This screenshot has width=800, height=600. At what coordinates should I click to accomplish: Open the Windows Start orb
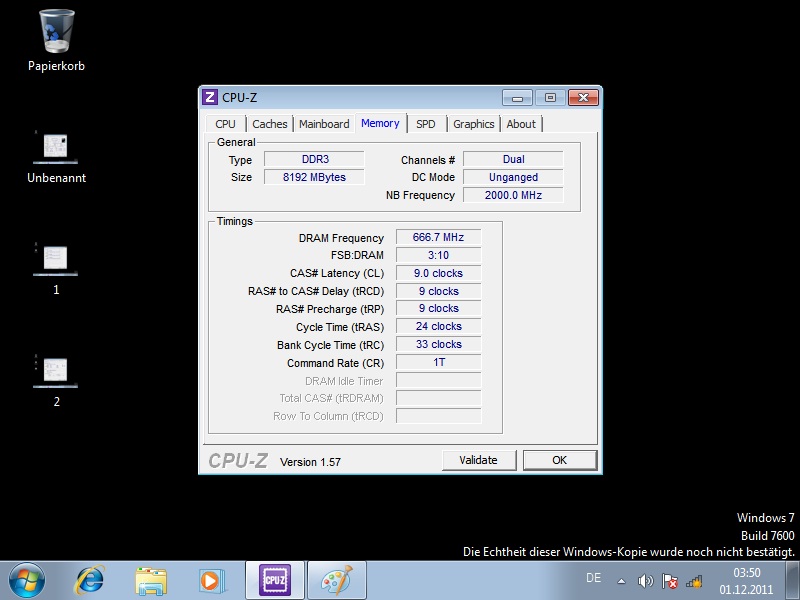27,581
